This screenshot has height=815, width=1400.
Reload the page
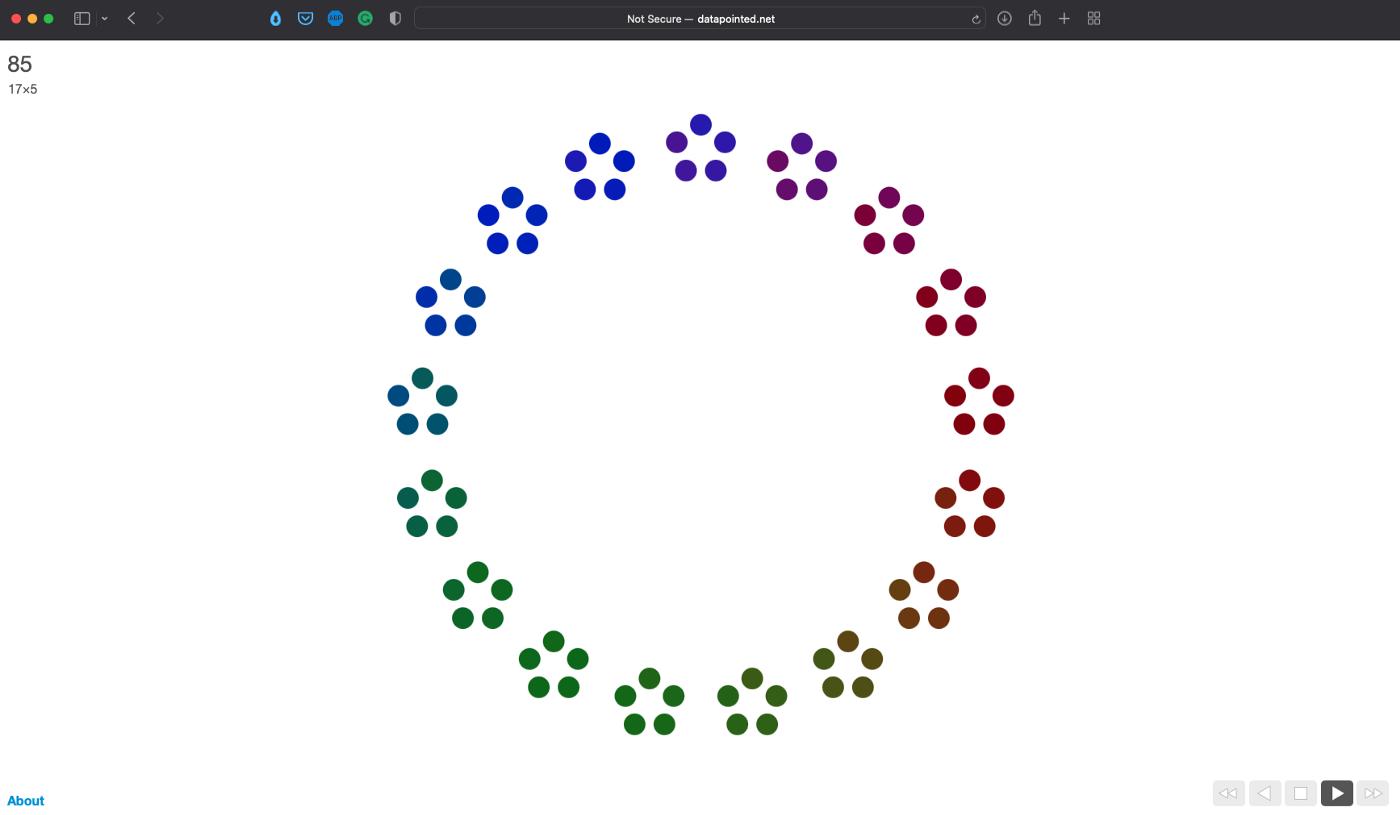[x=975, y=18]
